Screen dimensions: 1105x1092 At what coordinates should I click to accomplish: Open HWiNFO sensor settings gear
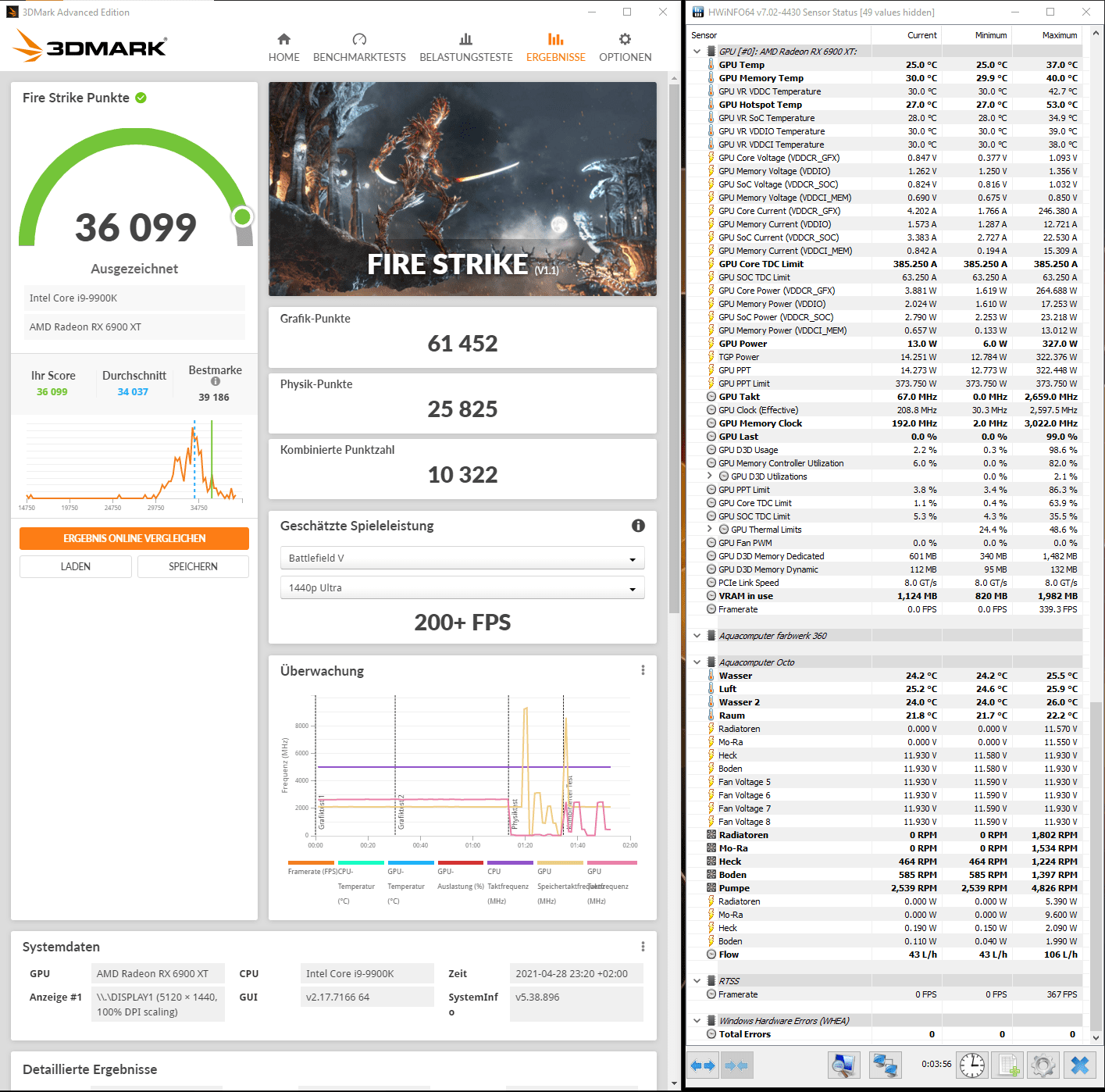(1043, 1065)
